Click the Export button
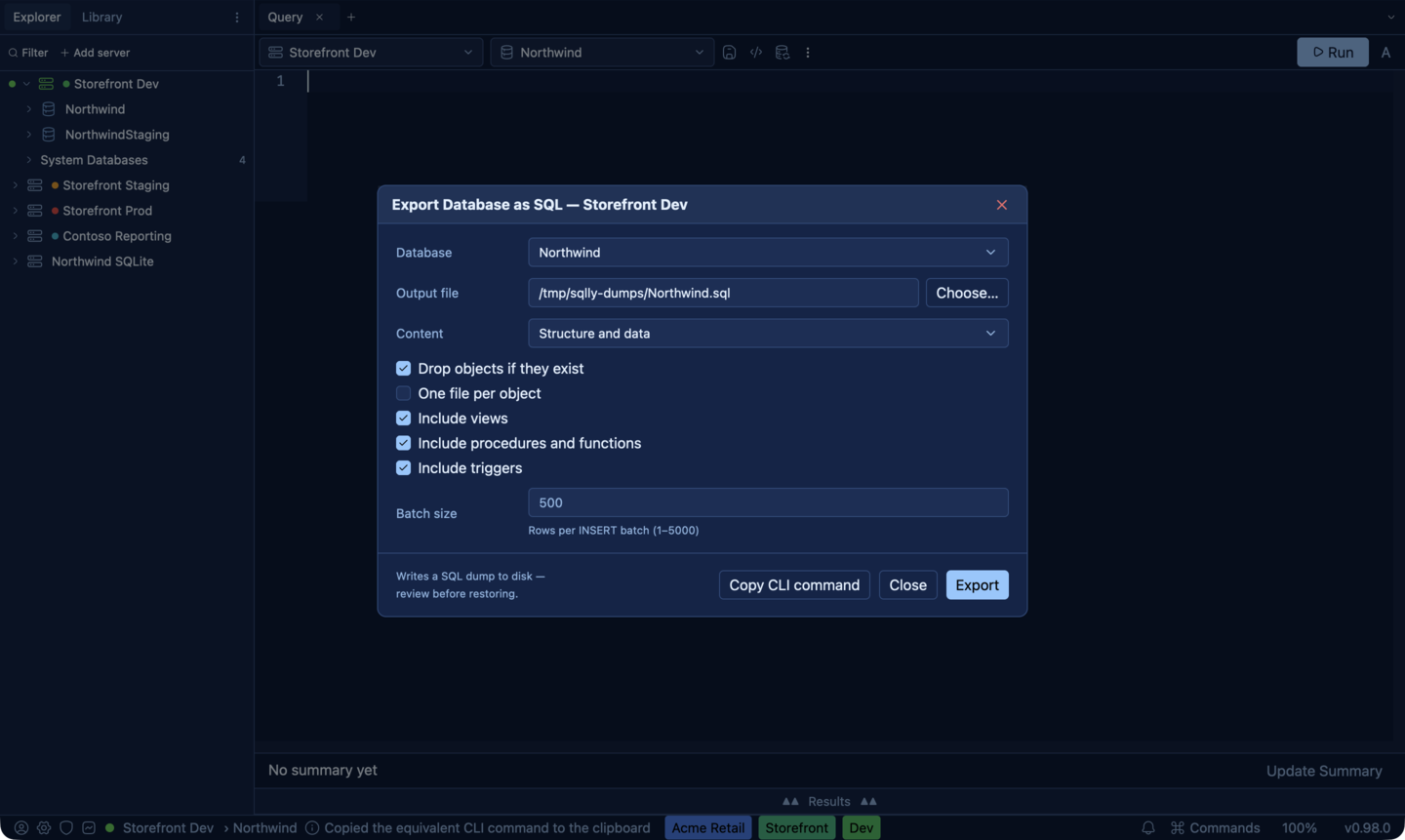The width and height of the screenshot is (1405, 840). [977, 585]
